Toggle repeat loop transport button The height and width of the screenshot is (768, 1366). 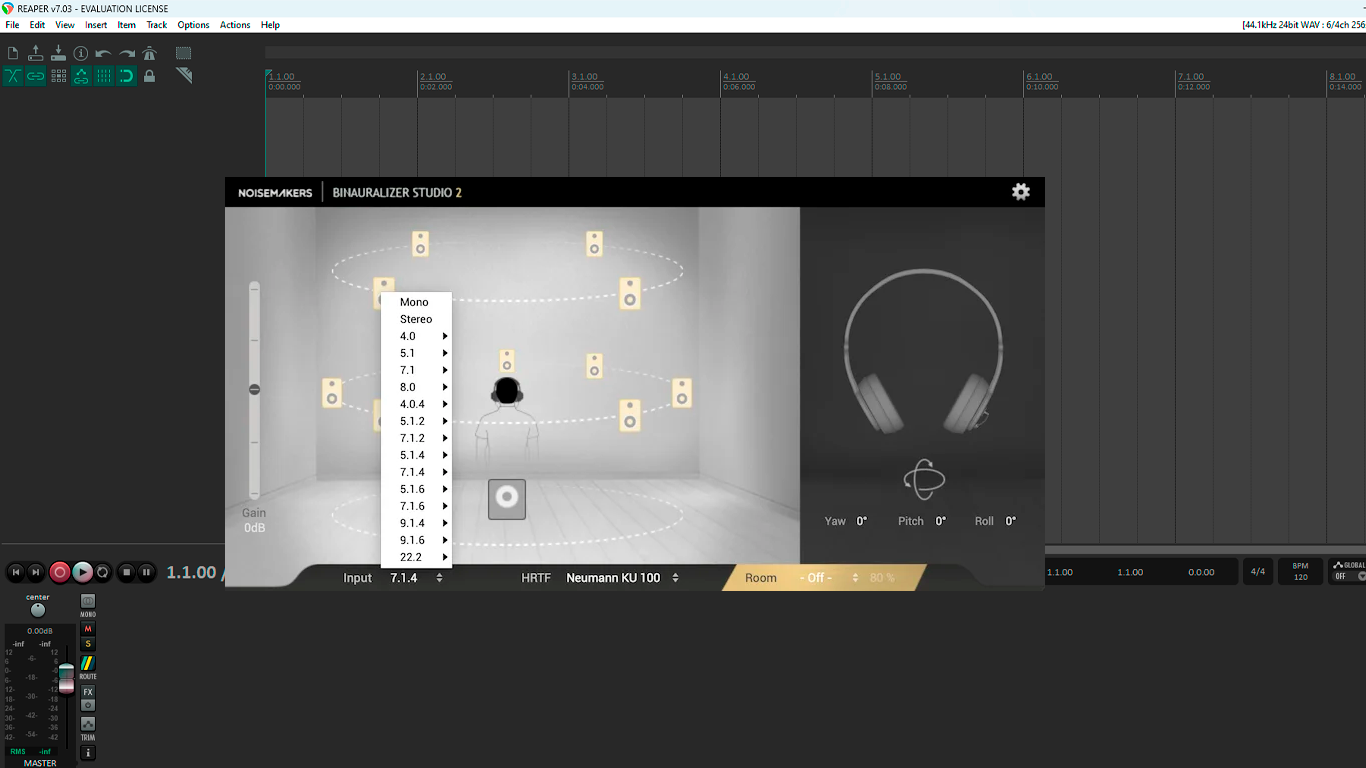tap(103, 572)
